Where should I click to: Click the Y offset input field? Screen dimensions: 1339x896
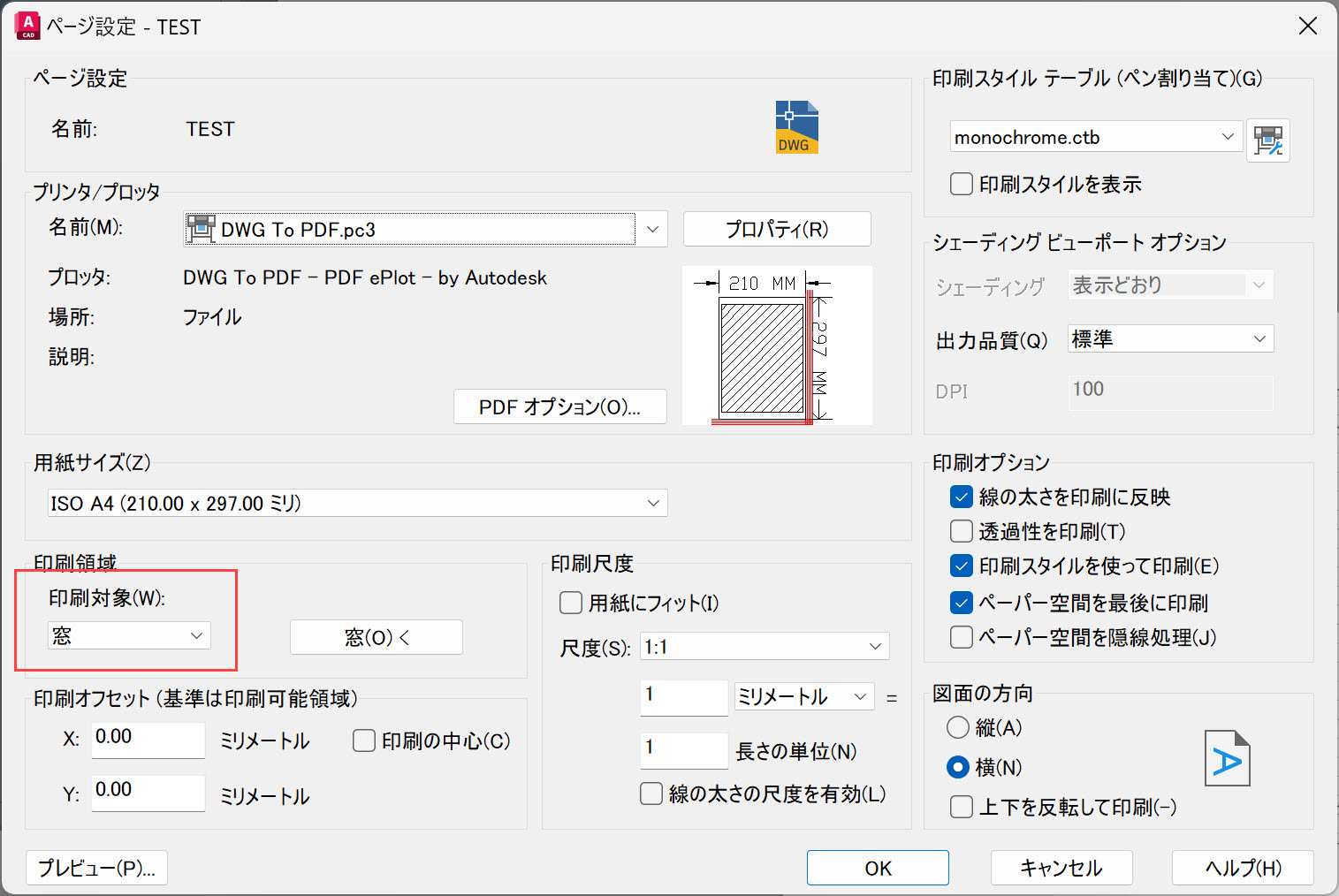pos(148,792)
